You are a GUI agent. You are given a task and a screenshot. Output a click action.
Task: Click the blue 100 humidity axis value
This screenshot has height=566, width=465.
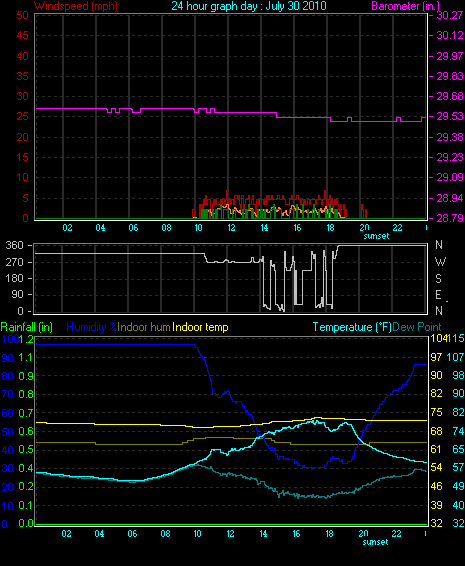pos(10,339)
